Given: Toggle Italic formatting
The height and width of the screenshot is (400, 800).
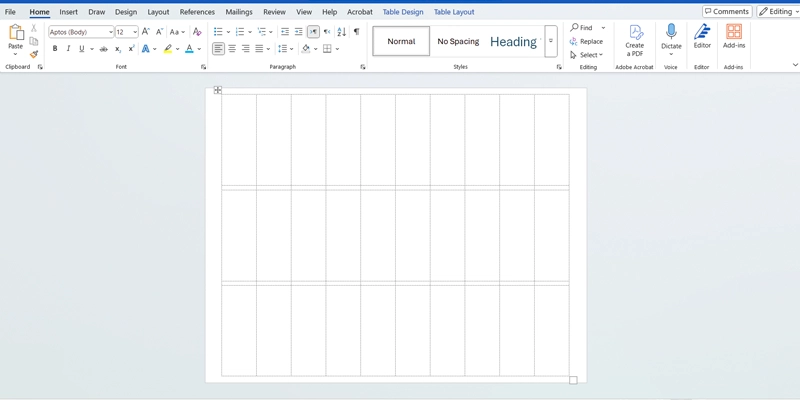Looking at the screenshot, I should click(x=68, y=49).
